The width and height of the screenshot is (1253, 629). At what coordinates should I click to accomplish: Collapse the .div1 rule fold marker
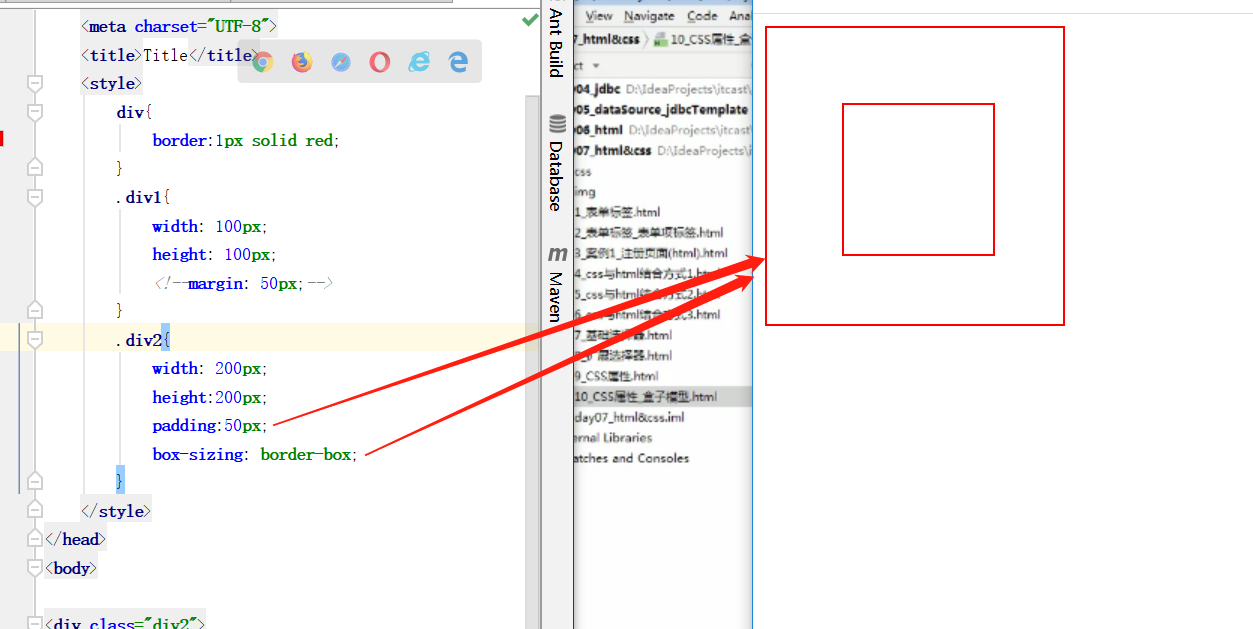[x=35, y=197]
